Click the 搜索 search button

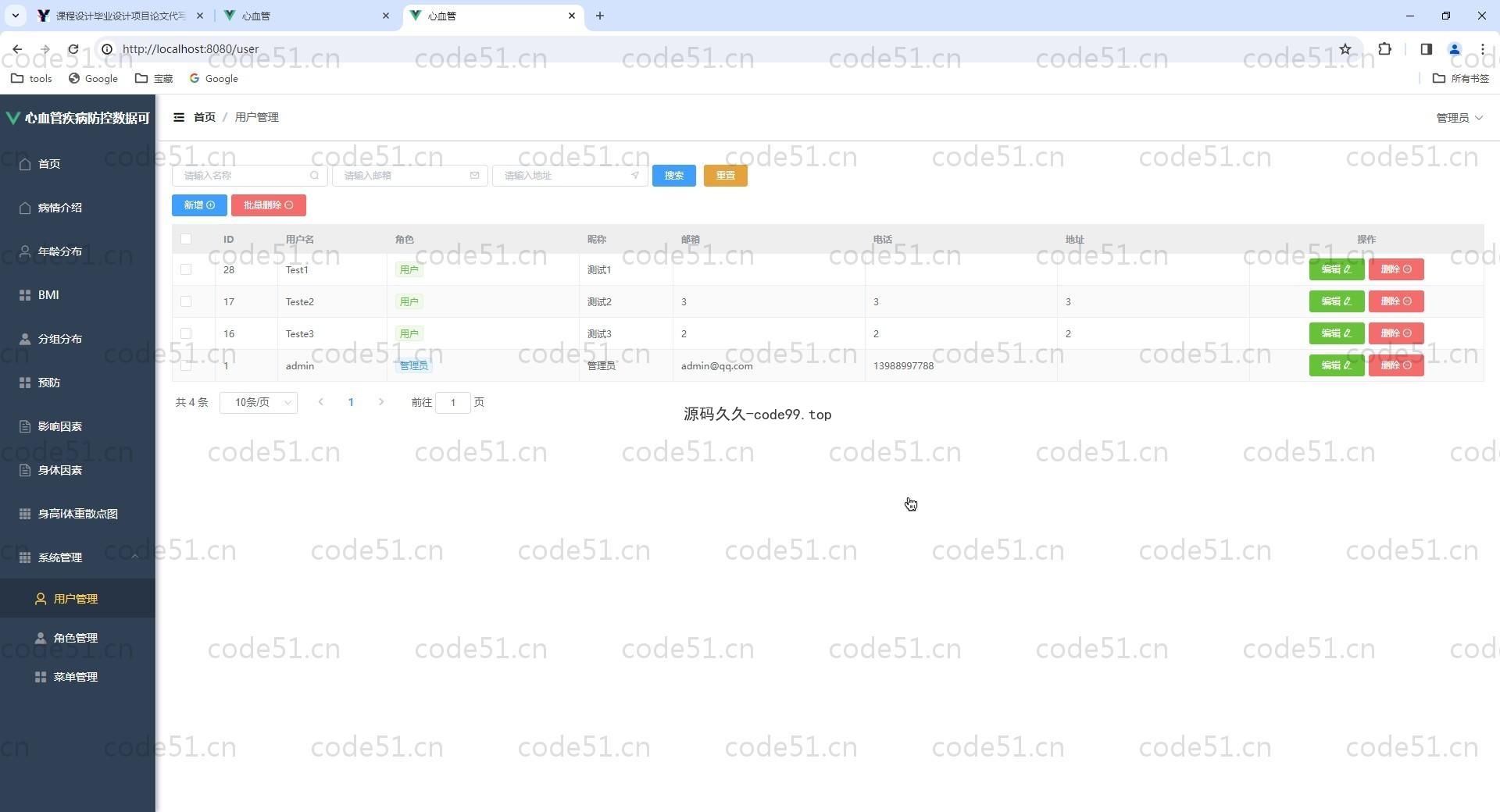tap(673, 176)
